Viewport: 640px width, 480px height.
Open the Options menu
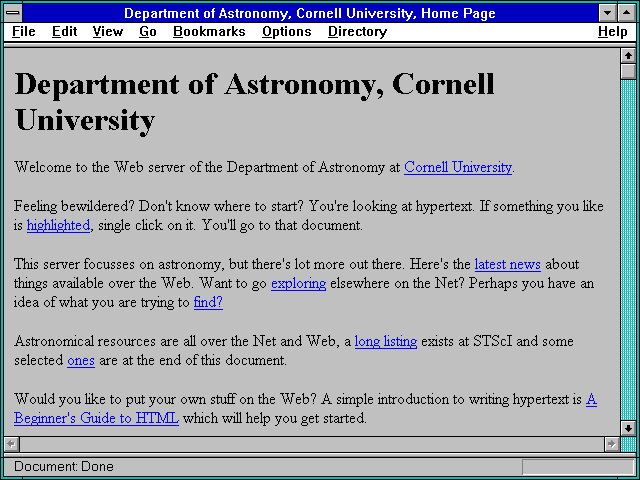(x=287, y=32)
